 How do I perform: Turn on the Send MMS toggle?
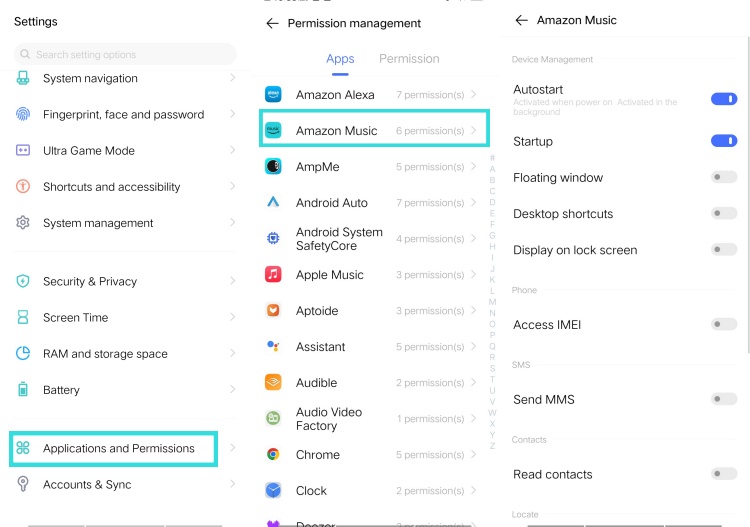click(724, 399)
